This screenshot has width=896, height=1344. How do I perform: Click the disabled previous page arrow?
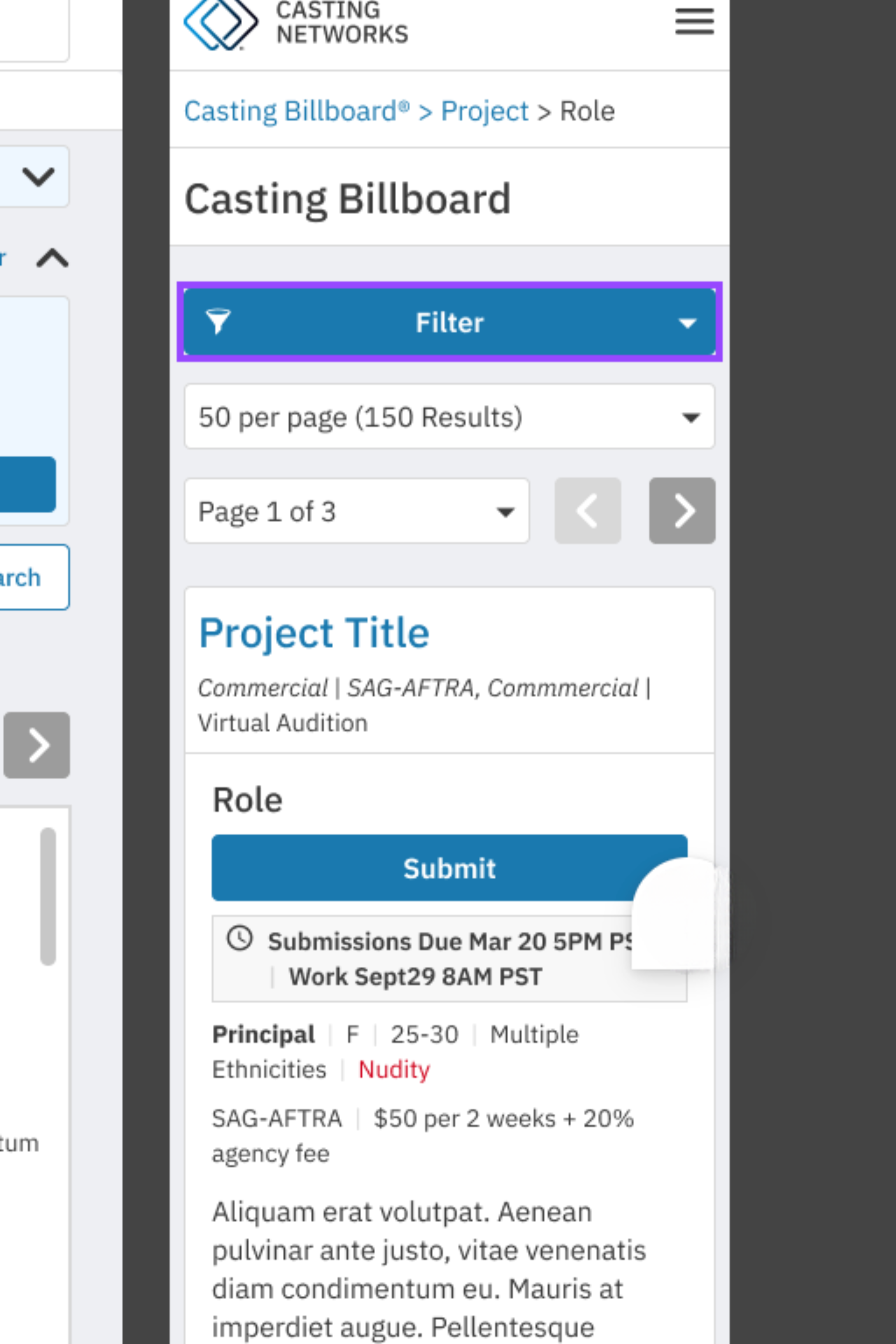coord(588,511)
